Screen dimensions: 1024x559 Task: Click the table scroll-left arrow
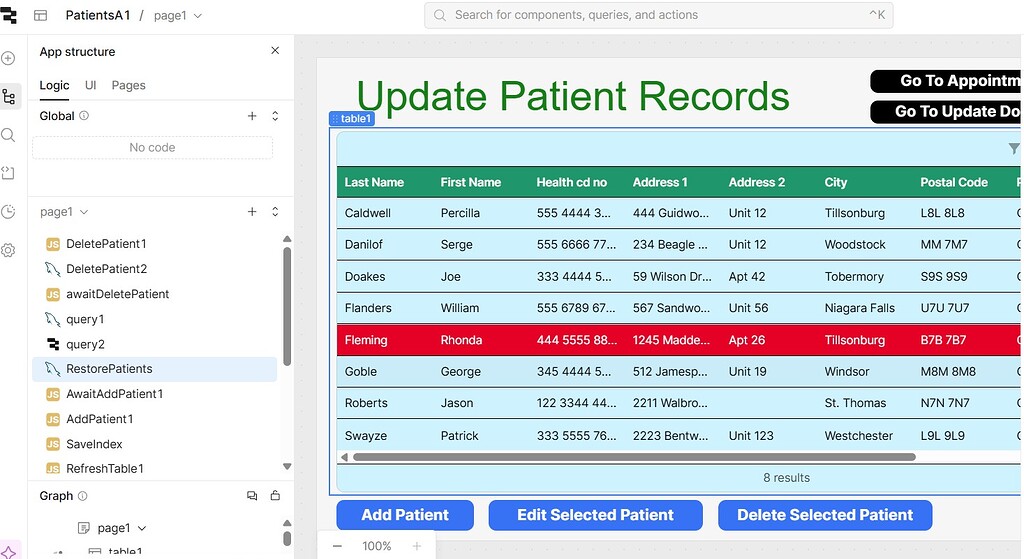coord(344,457)
